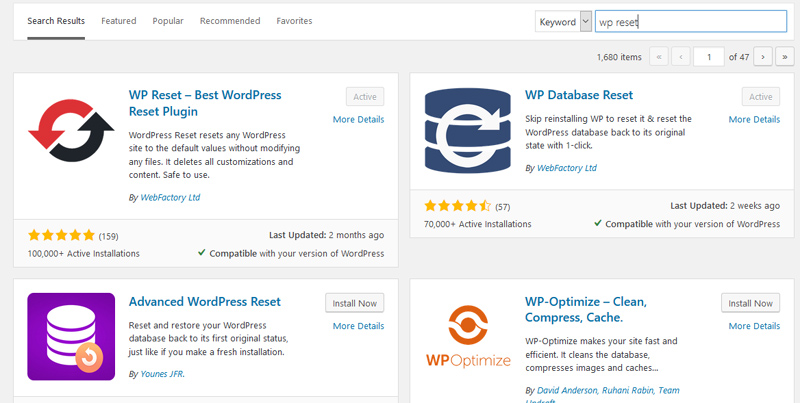
Task: Open WebFactory Ltd author link under WP Database Reset
Action: tap(567, 168)
